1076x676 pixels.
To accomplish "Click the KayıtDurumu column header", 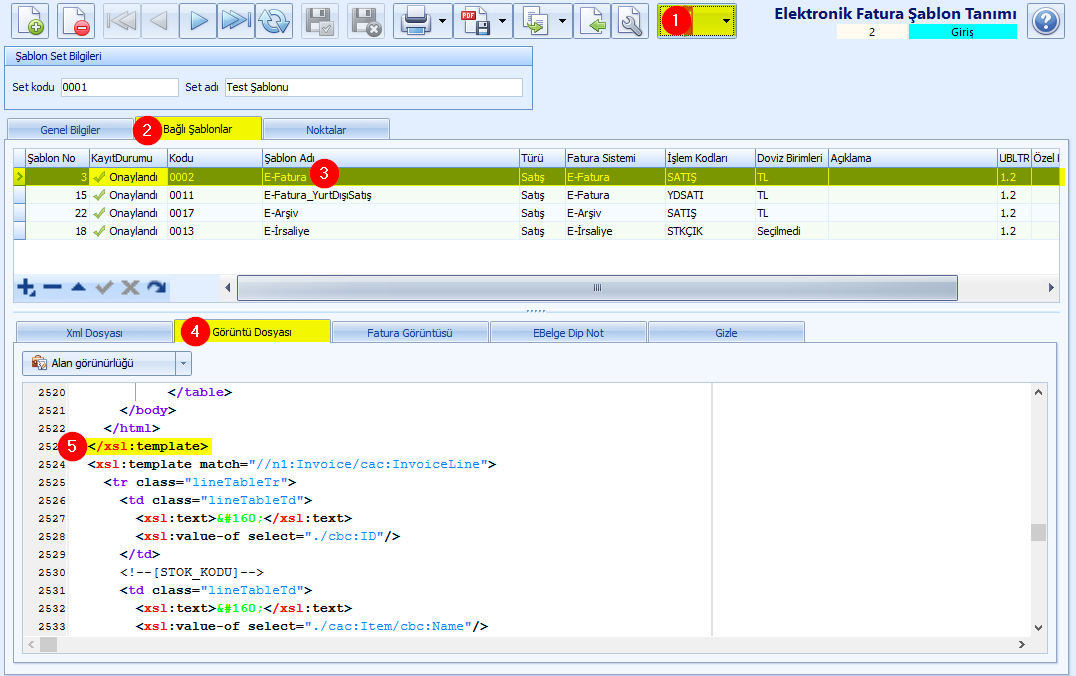I will point(128,158).
